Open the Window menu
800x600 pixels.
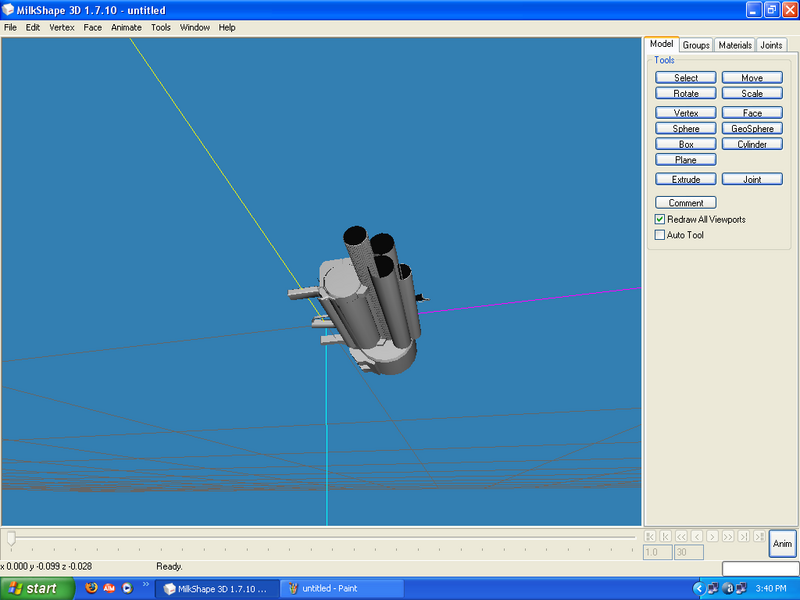(194, 28)
